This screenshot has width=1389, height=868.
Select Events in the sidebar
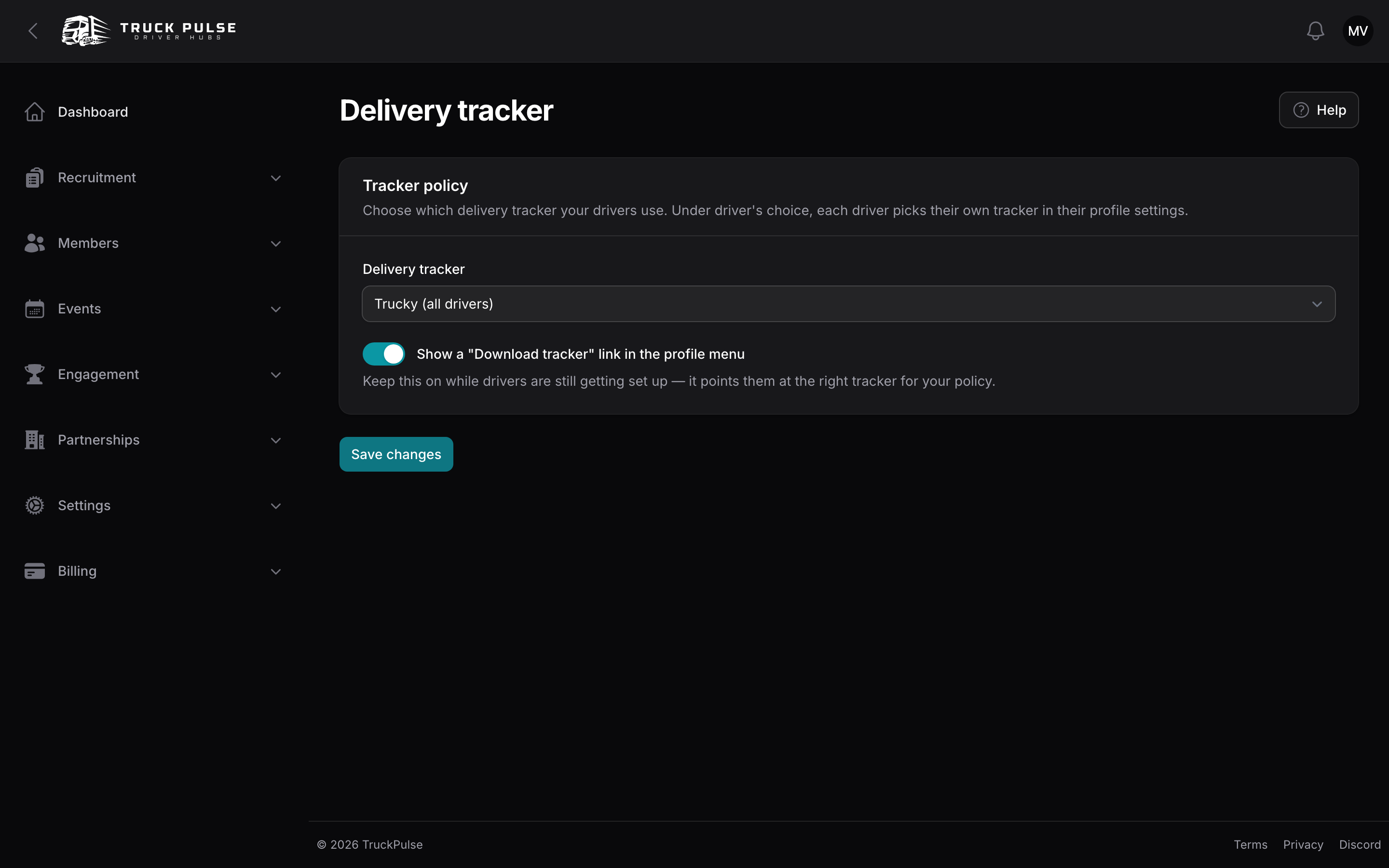79,309
